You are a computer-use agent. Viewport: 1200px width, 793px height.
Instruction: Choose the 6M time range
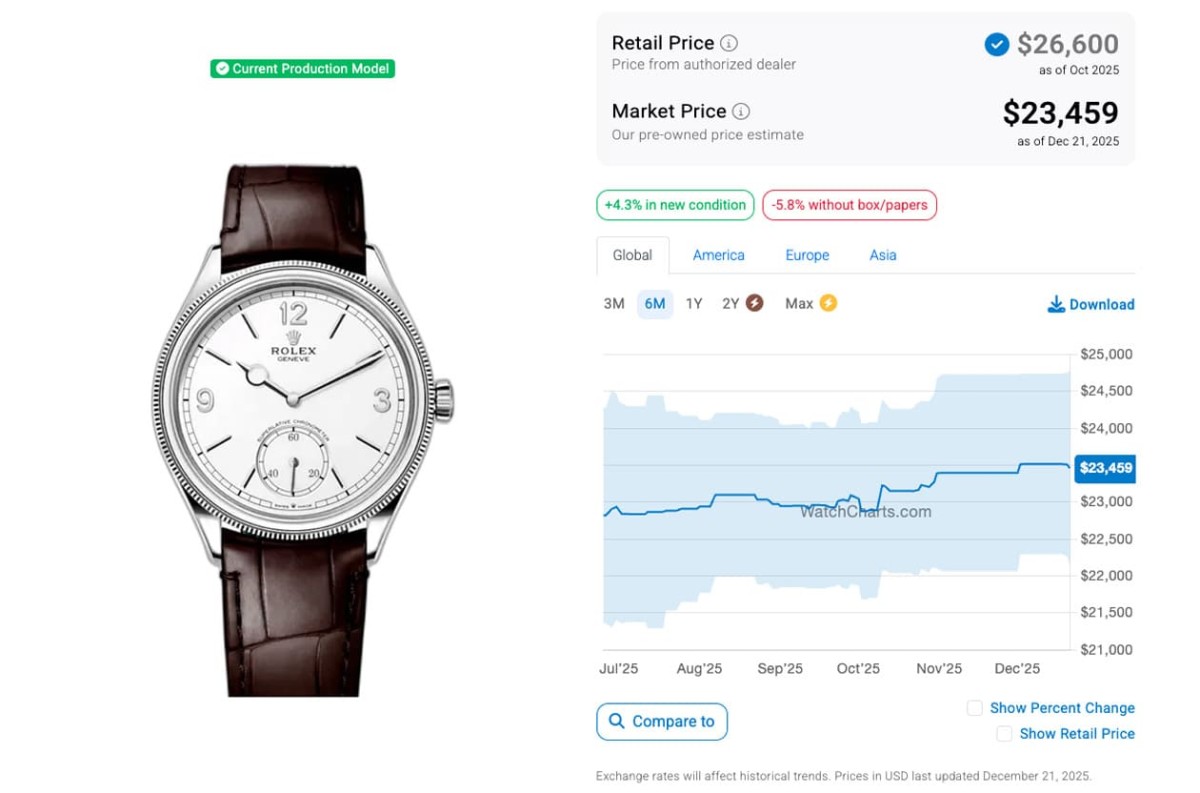[655, 303]
